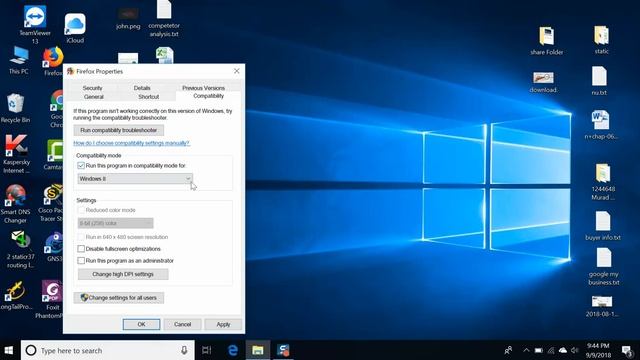Open the Action Center notifications icon
Image resolution: width=640 pixels, height=360 pixels.
click(627, 350)
